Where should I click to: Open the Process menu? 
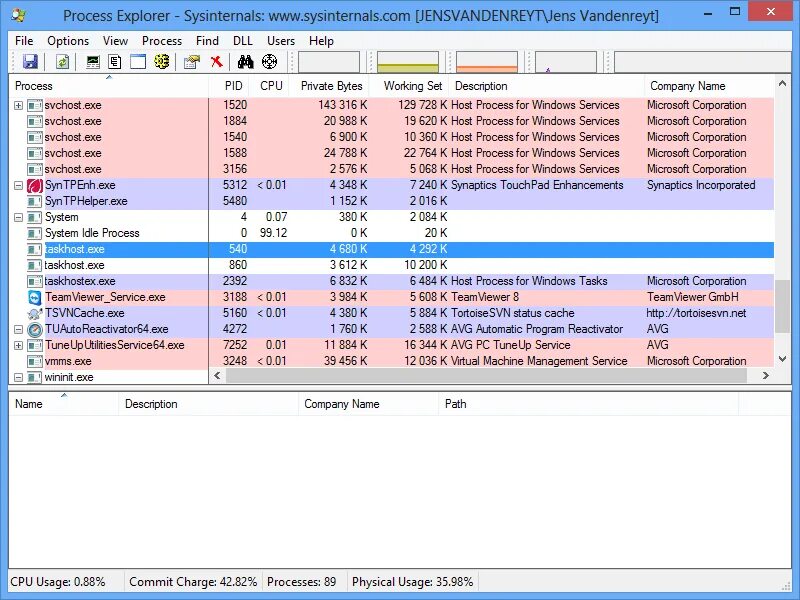[162, 41]
